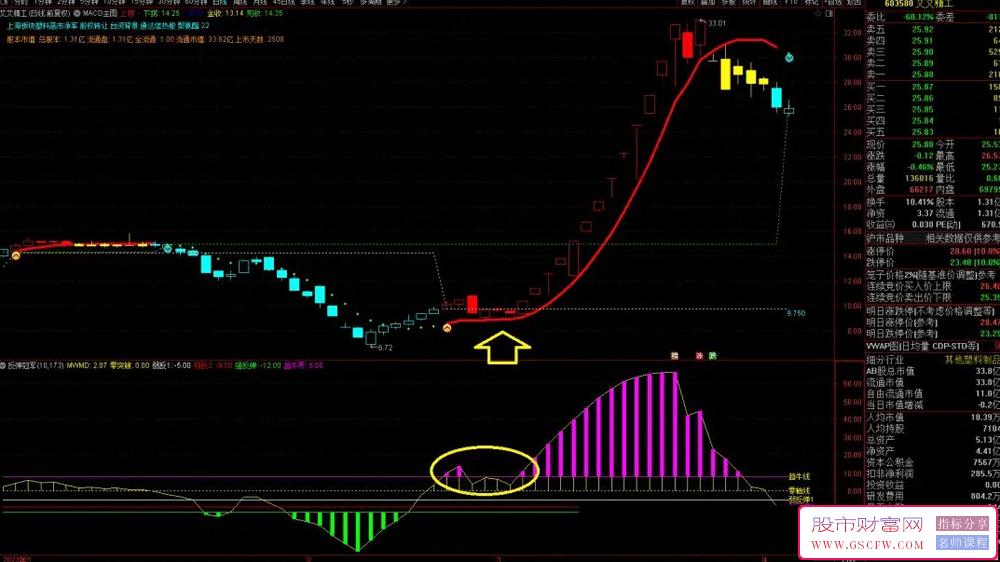
Task: Click the 卖五 price 25.92
Action: (922, 29)
